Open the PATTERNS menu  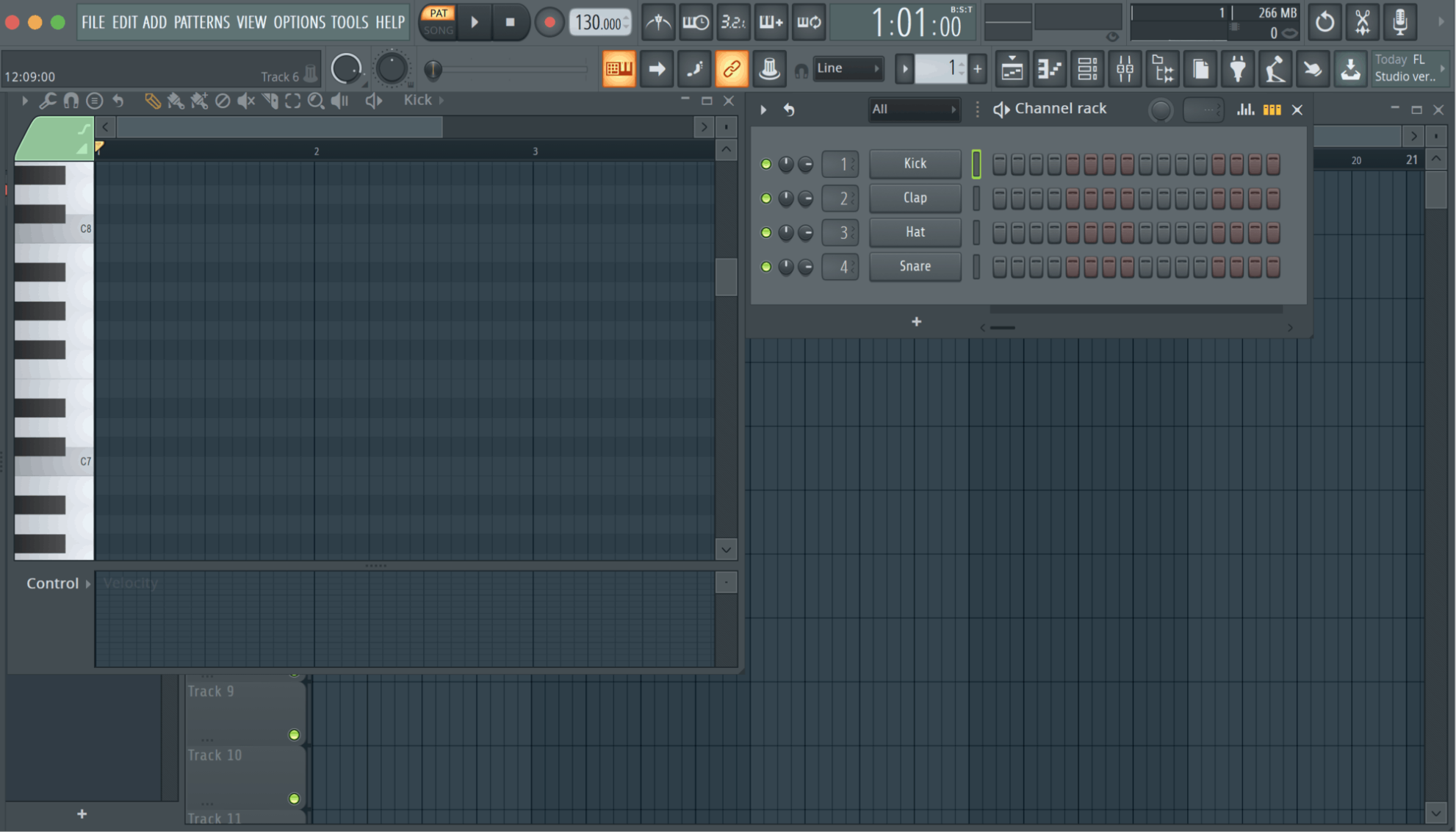tap(203, 22)
